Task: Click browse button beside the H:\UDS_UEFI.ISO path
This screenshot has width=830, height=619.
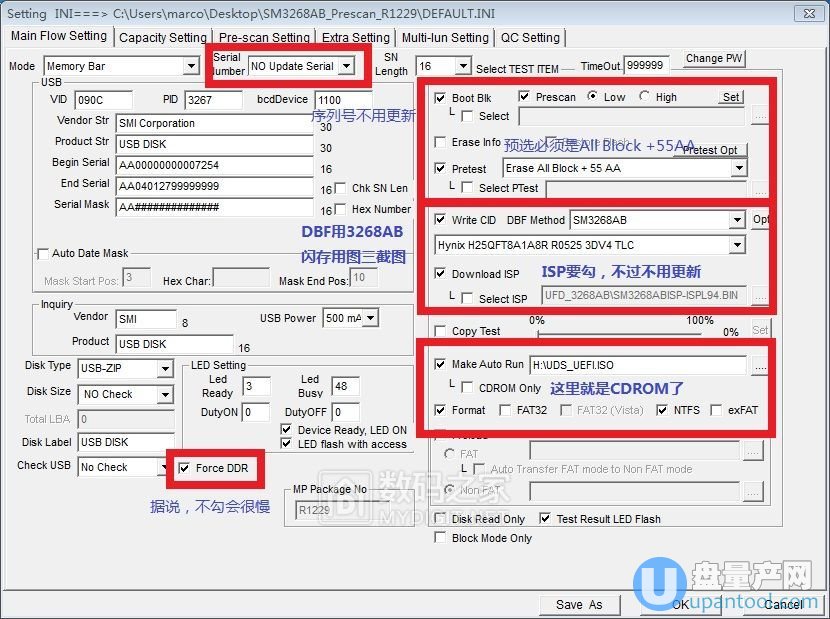Action: click(x=760, y=367)
